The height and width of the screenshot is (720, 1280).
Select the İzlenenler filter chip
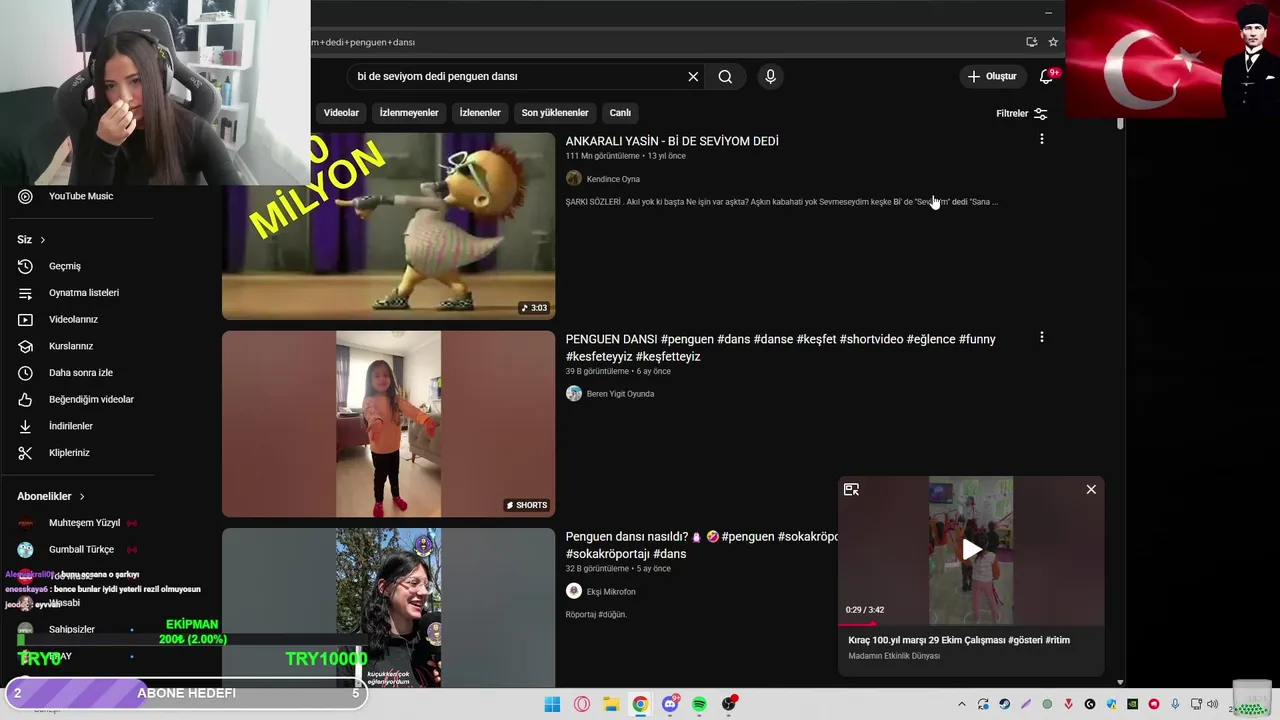click(x=480, y=113)
